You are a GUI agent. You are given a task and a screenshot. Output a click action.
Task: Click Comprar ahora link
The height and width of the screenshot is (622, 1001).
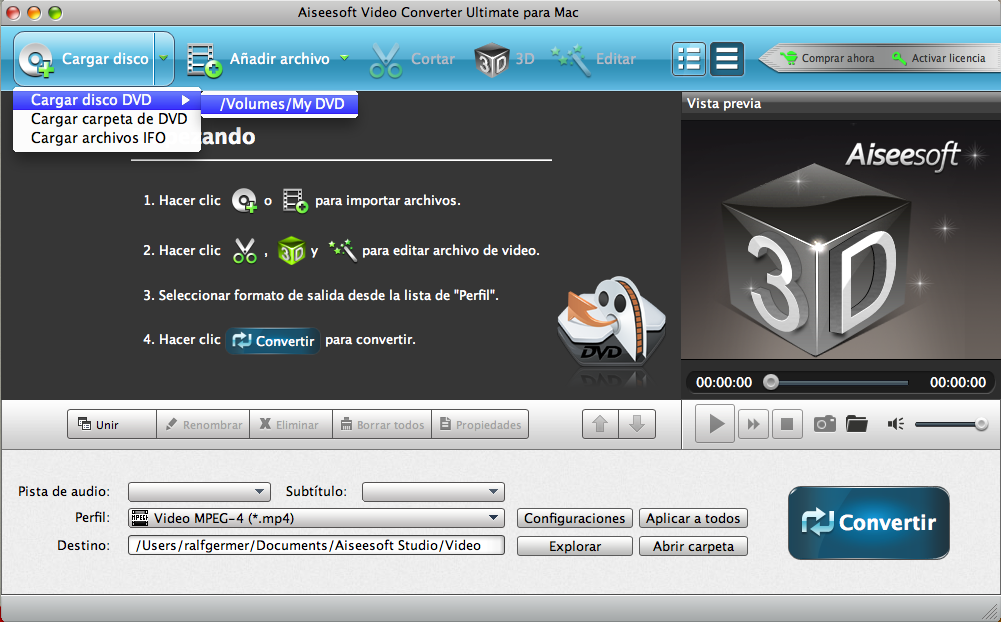[x=827, y=58]
